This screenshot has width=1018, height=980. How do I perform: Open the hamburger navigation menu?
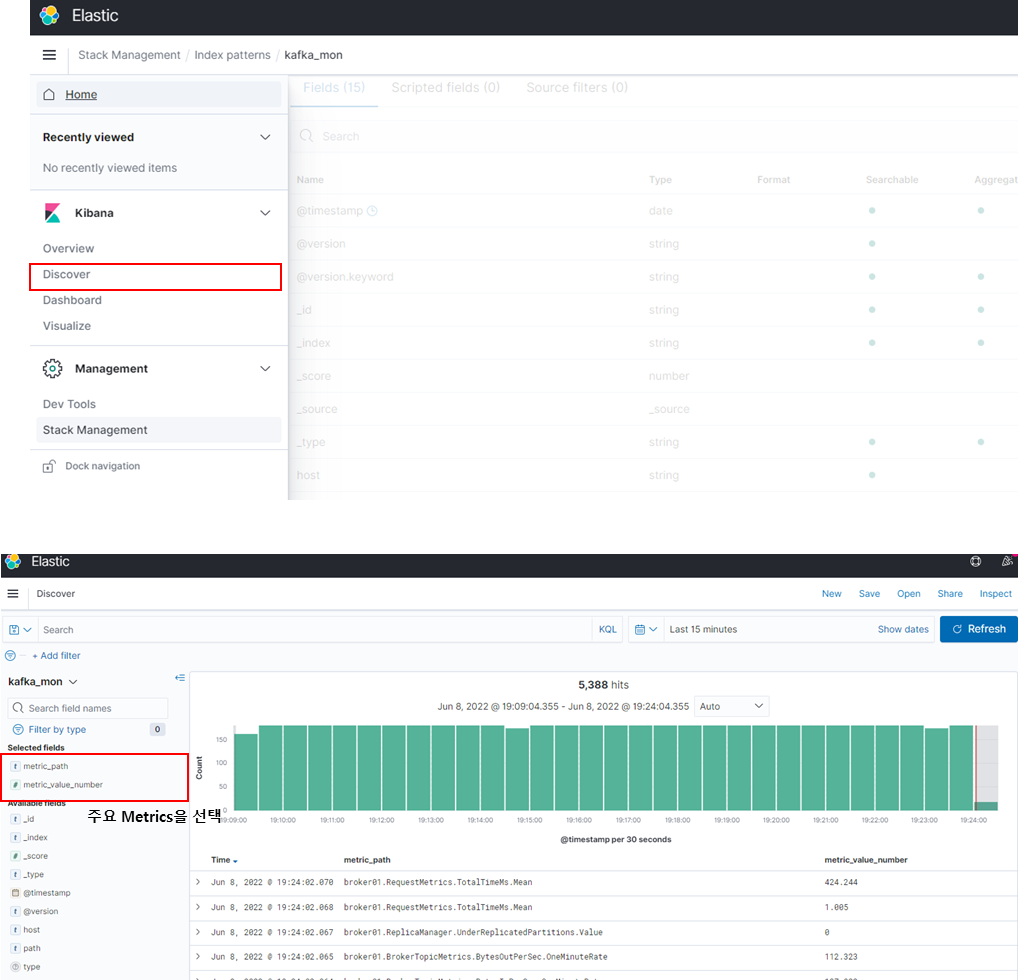point(49,55)
